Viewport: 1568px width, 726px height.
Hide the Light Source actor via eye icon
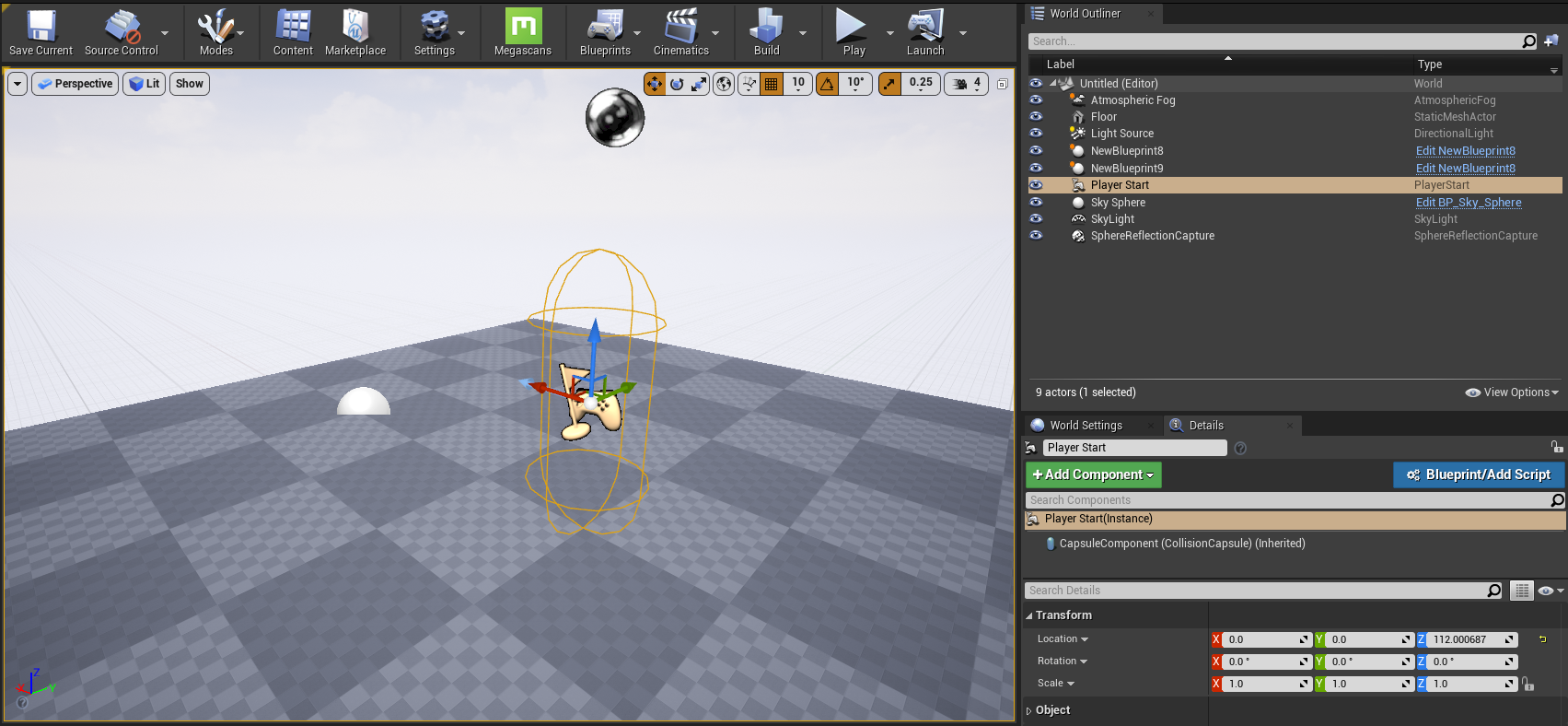[x=1036, y=134]
